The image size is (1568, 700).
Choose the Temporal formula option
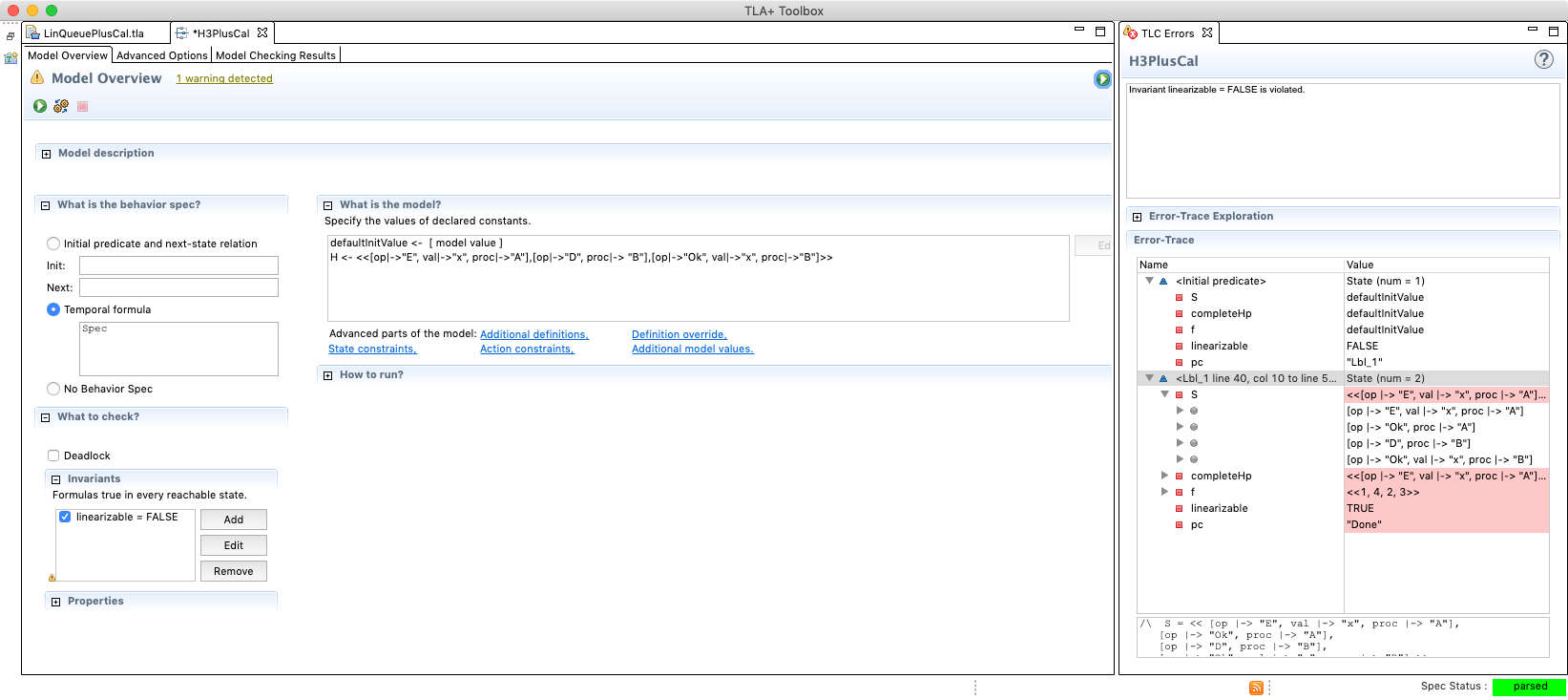click(x=53, y=309)
